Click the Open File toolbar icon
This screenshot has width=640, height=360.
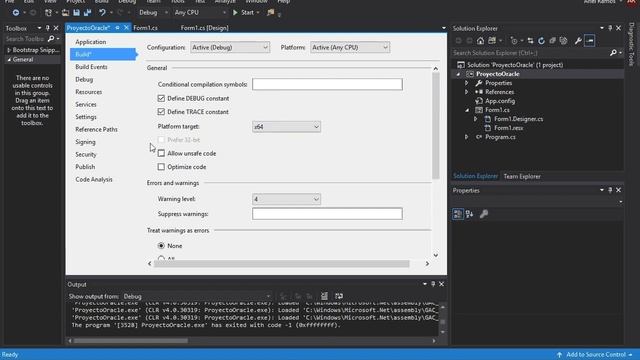tap(65, 13)
